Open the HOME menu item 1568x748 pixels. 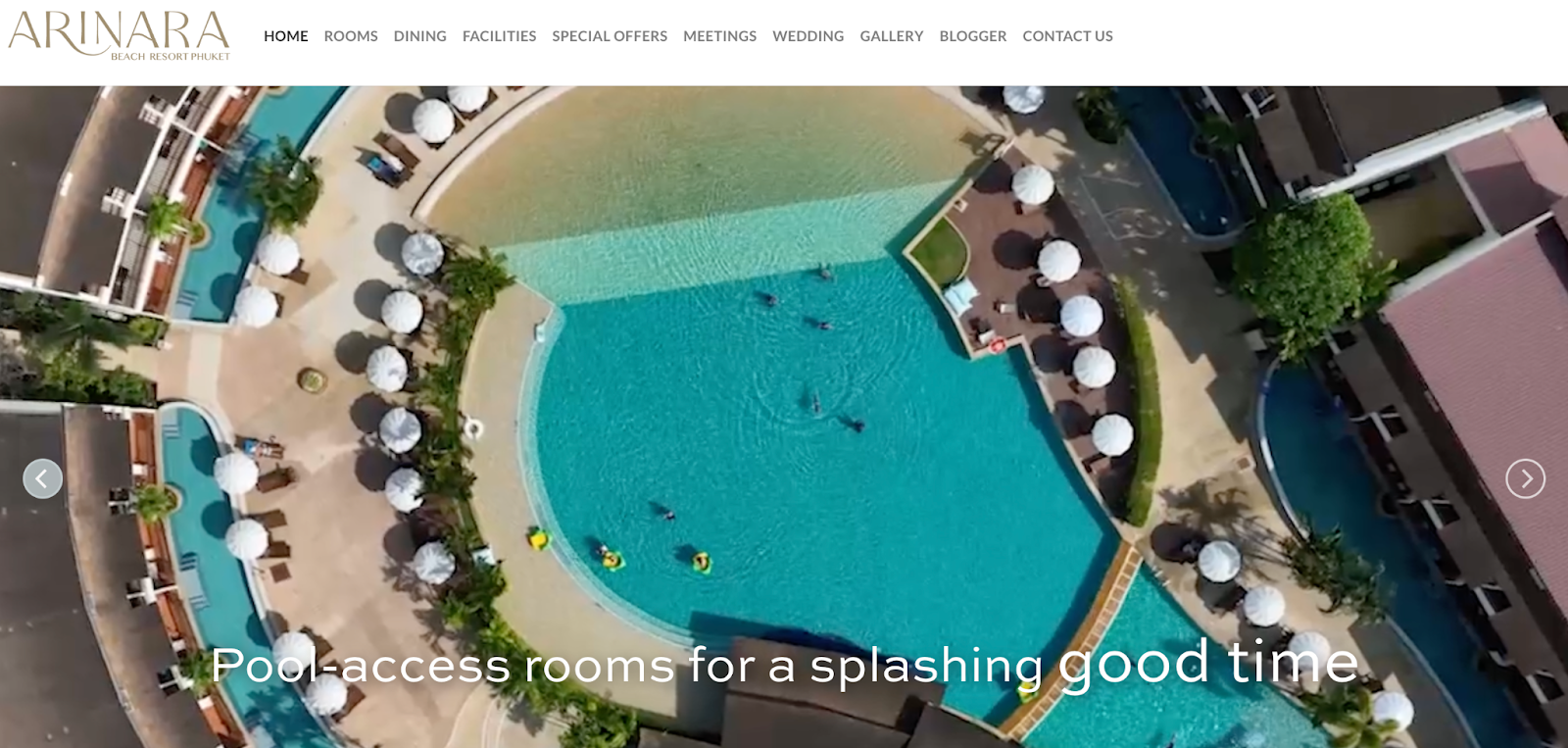pos(286,36)
